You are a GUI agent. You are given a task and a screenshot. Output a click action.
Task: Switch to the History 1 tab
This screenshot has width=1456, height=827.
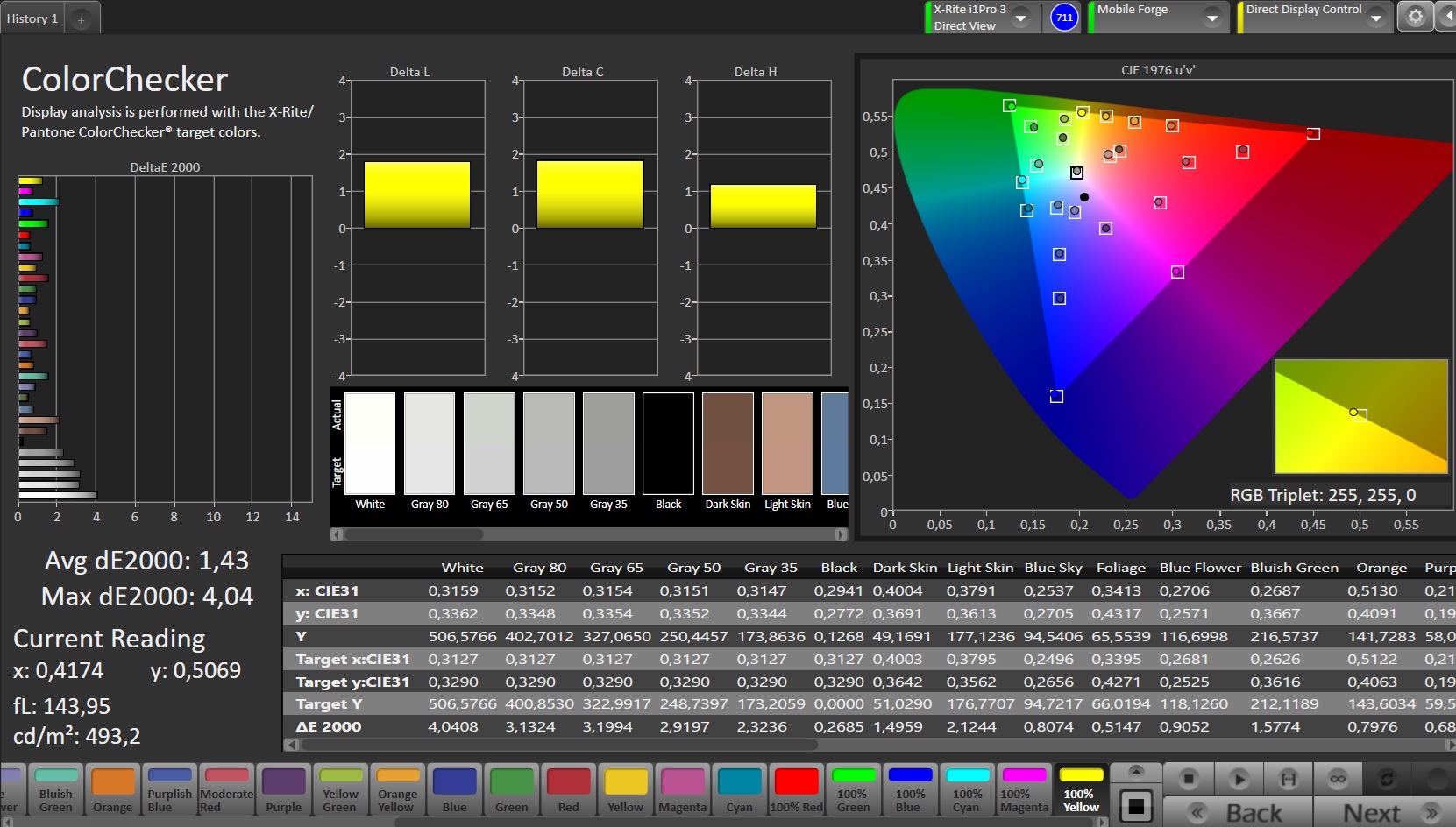pyautogui.click(x=32, y=18)
